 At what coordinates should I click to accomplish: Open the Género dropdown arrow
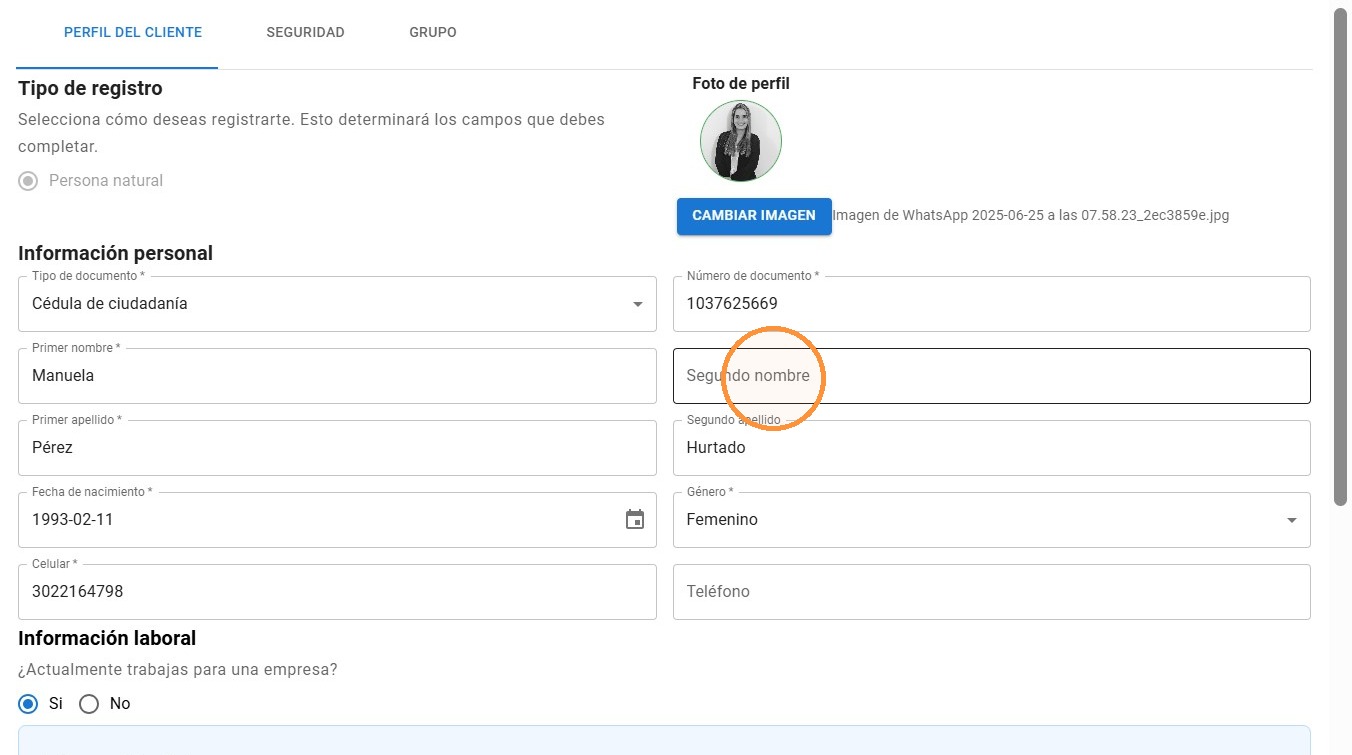pyautogui.click(x=1292, y=520)
